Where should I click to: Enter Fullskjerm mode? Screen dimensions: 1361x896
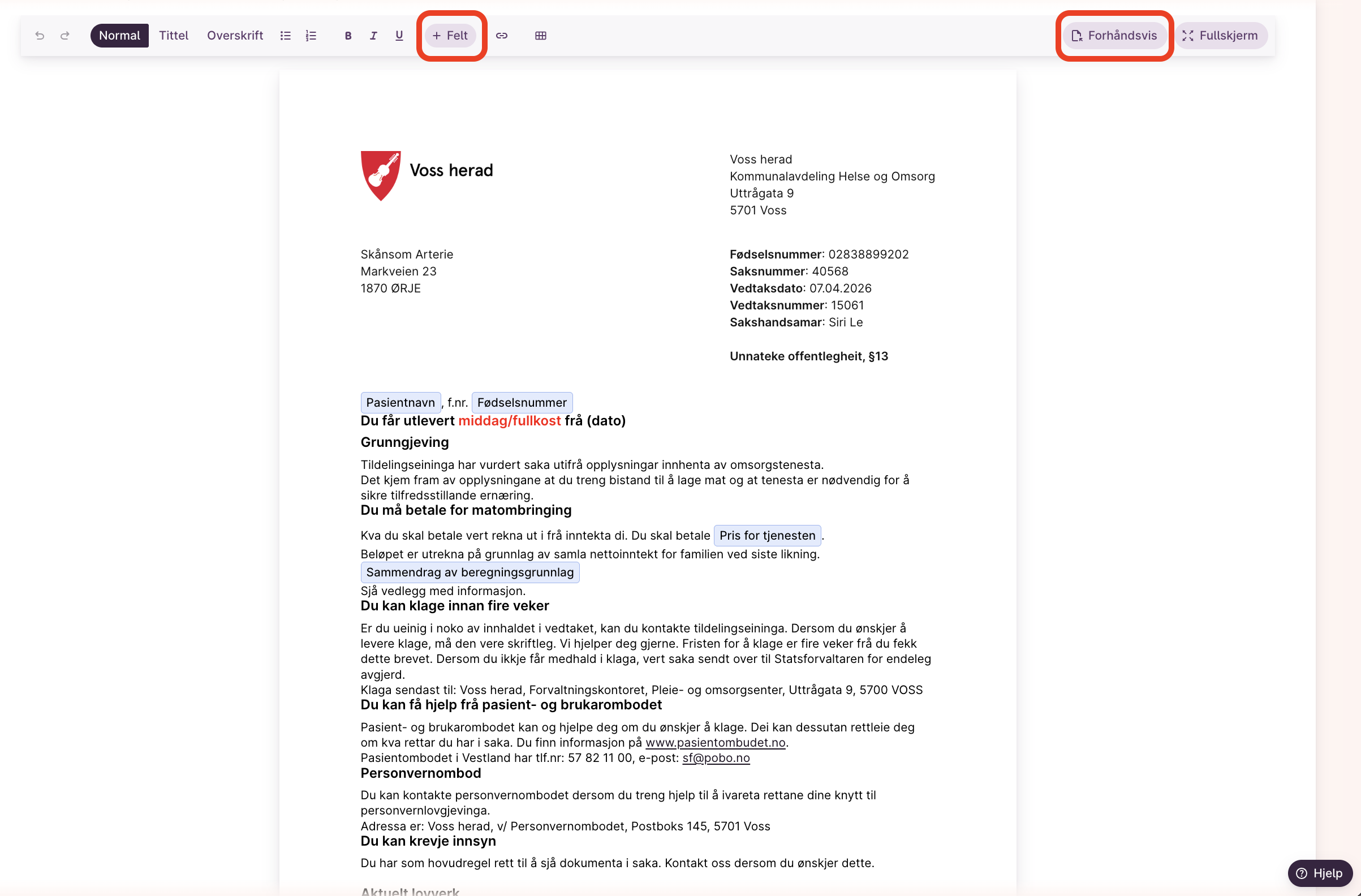tap(1220, 36)
